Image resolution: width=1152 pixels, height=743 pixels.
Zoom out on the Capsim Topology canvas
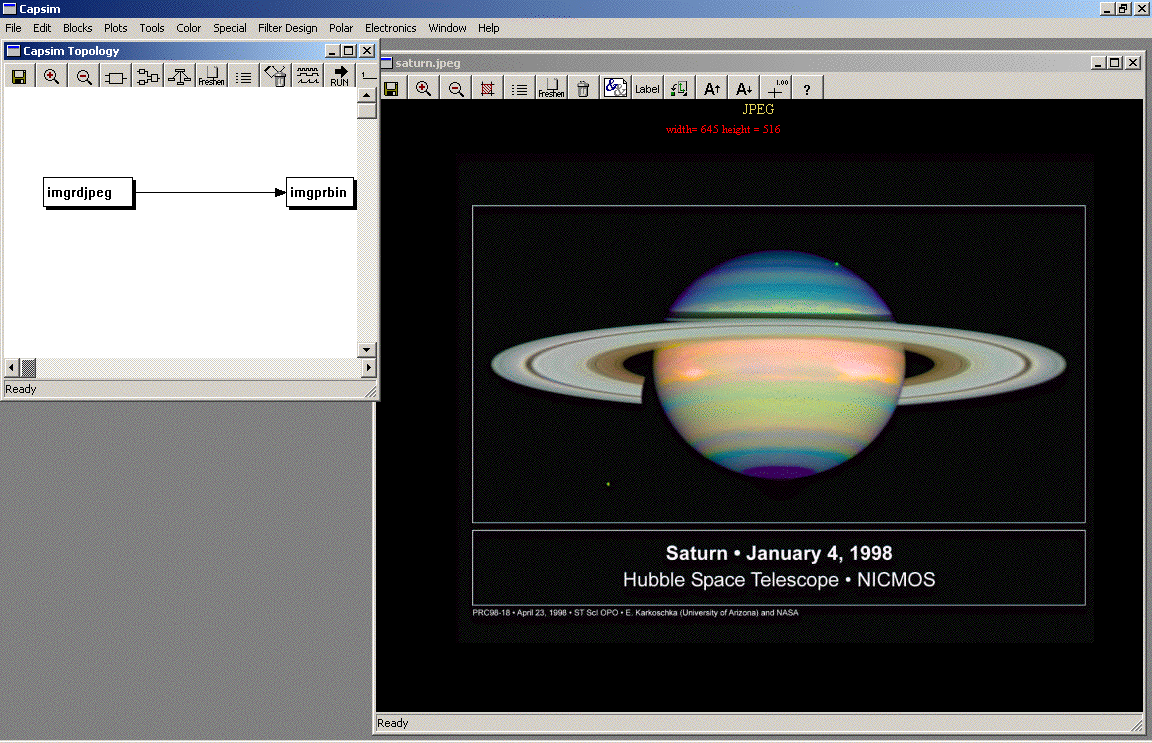tap(84, 76)
